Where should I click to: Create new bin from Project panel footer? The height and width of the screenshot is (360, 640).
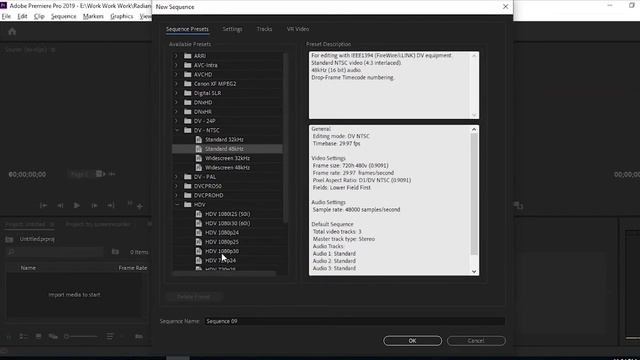(139, 336)
